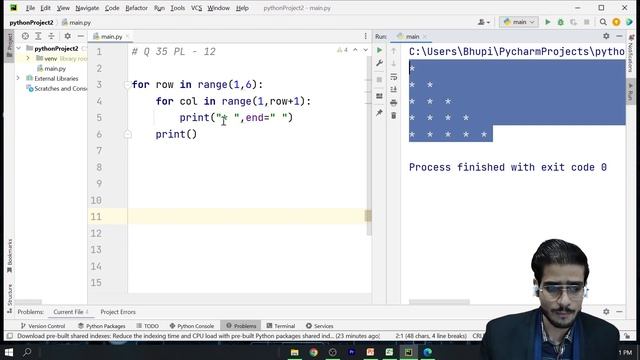This screenshot has width=640, height=360.
Task: Toggle the tool window quick-access status icon
Action: click(9, 336)
